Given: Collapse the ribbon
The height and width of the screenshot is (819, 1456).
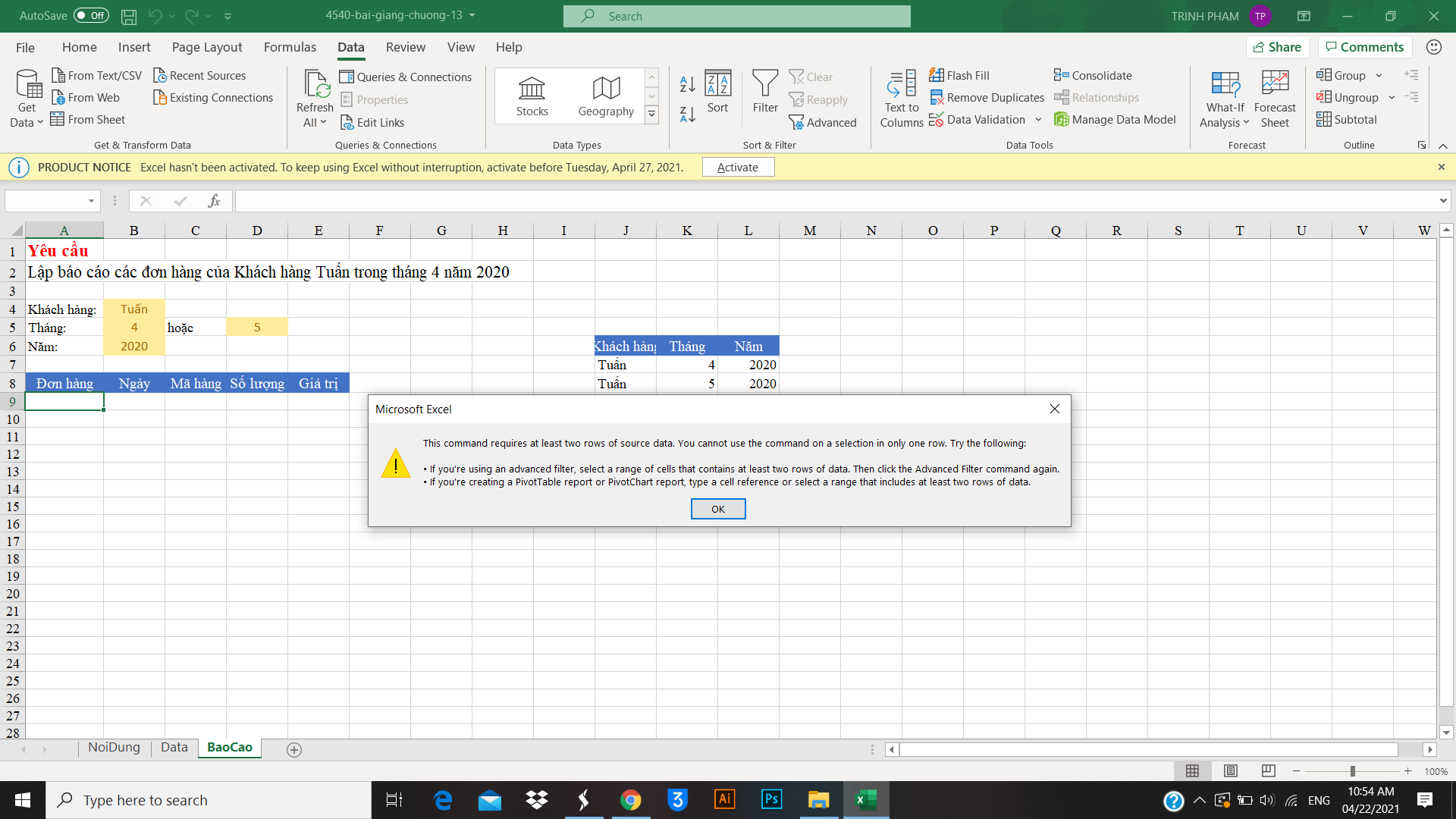Looking at the screenshot, I should pyautogui.click(x=1443, y=146).
